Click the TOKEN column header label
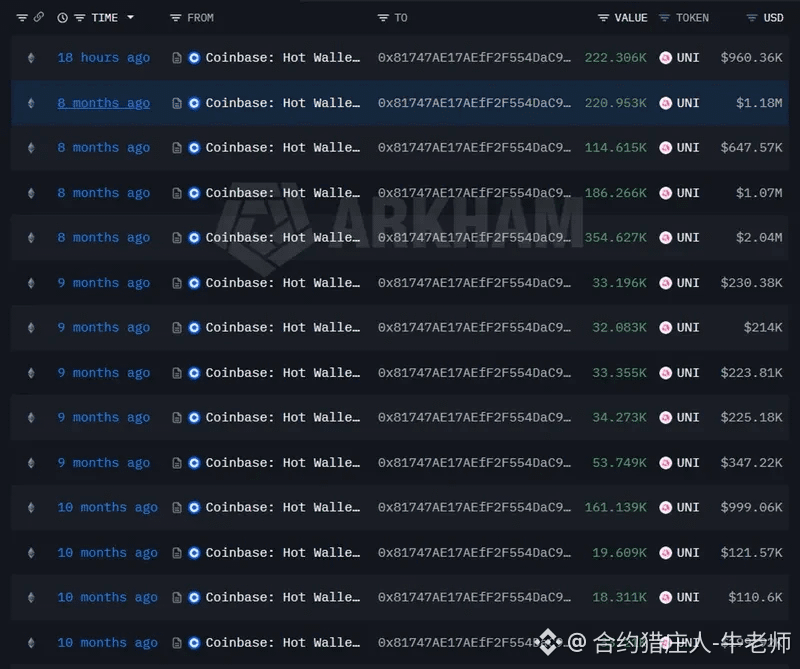Viewport: 800px width, 669px height. point(692,18)
